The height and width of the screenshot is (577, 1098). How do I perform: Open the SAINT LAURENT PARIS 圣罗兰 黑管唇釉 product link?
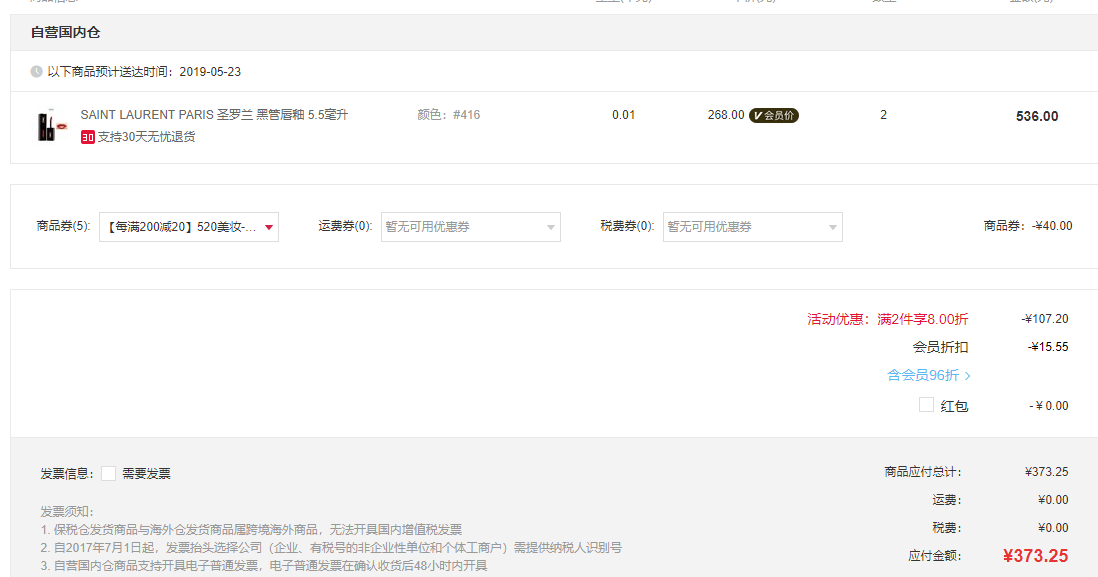click(x=214, y=115)
